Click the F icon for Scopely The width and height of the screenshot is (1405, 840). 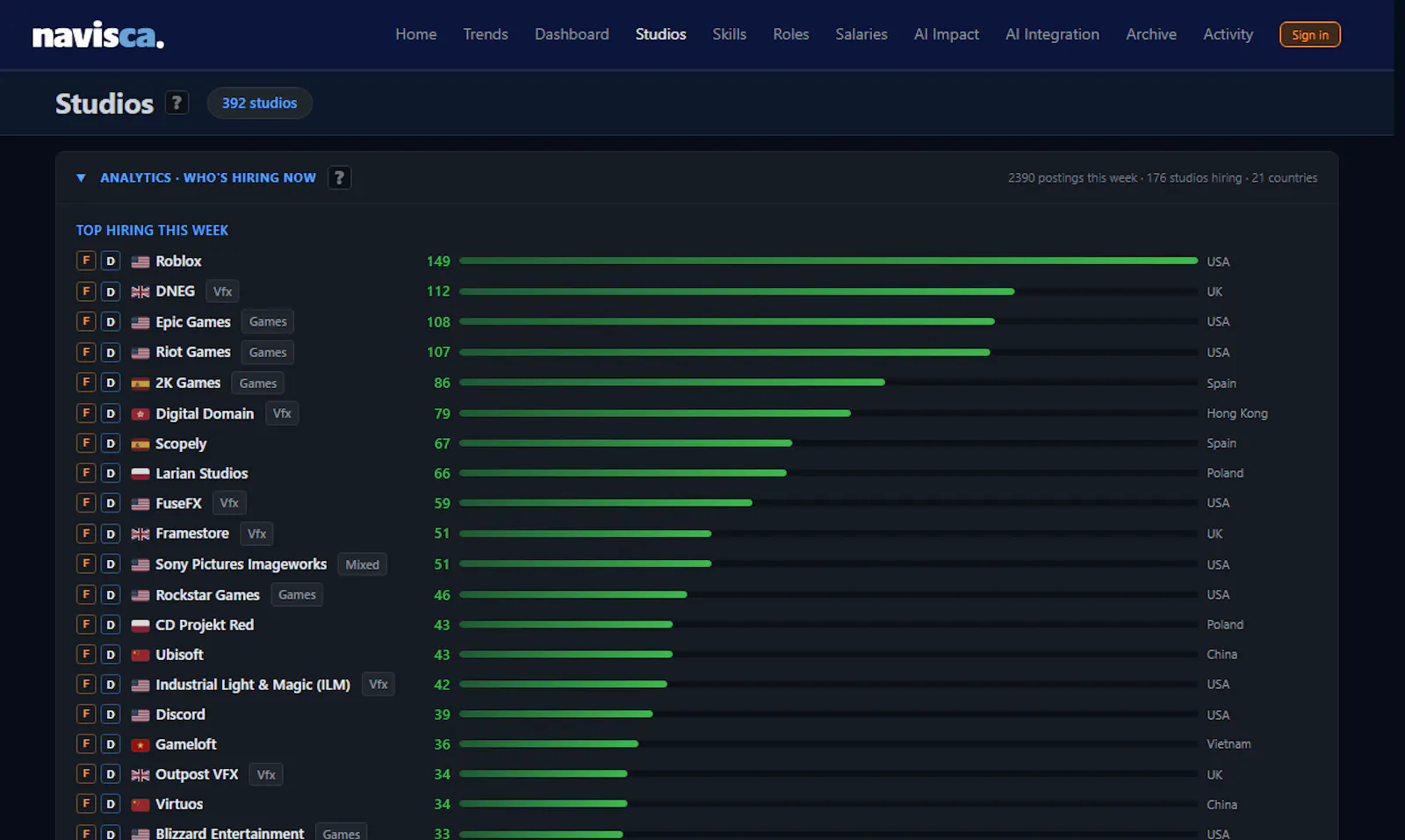(x=86, y=443)
